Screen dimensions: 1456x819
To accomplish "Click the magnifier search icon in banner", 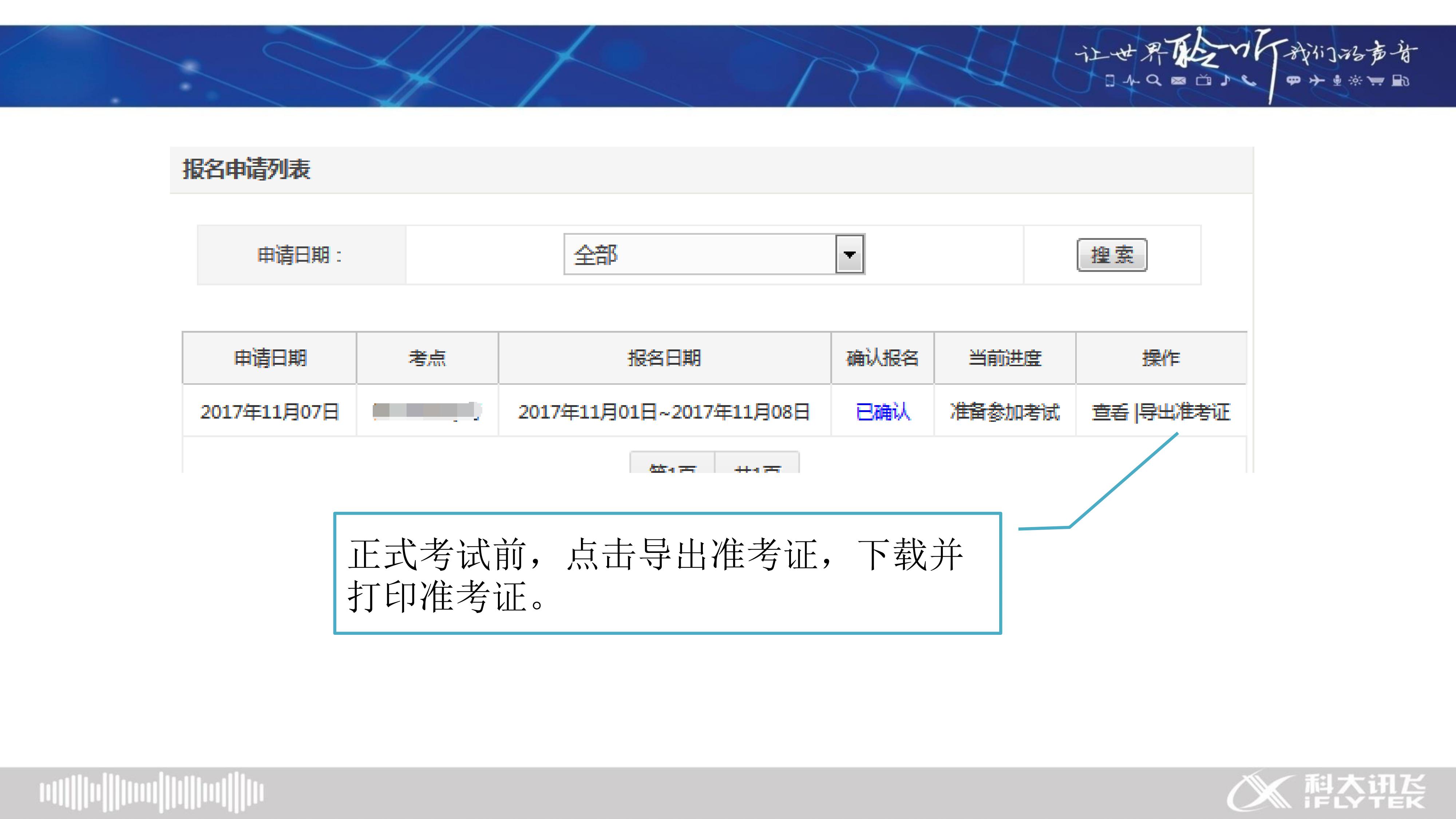I will [1153, 81].
